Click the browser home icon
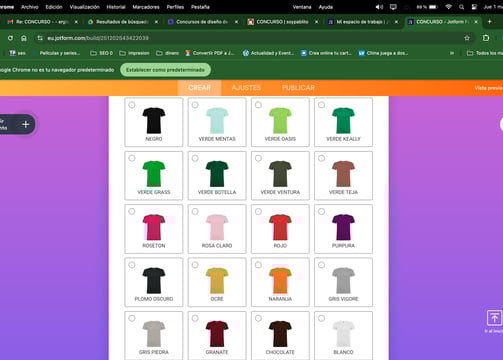 24,38
